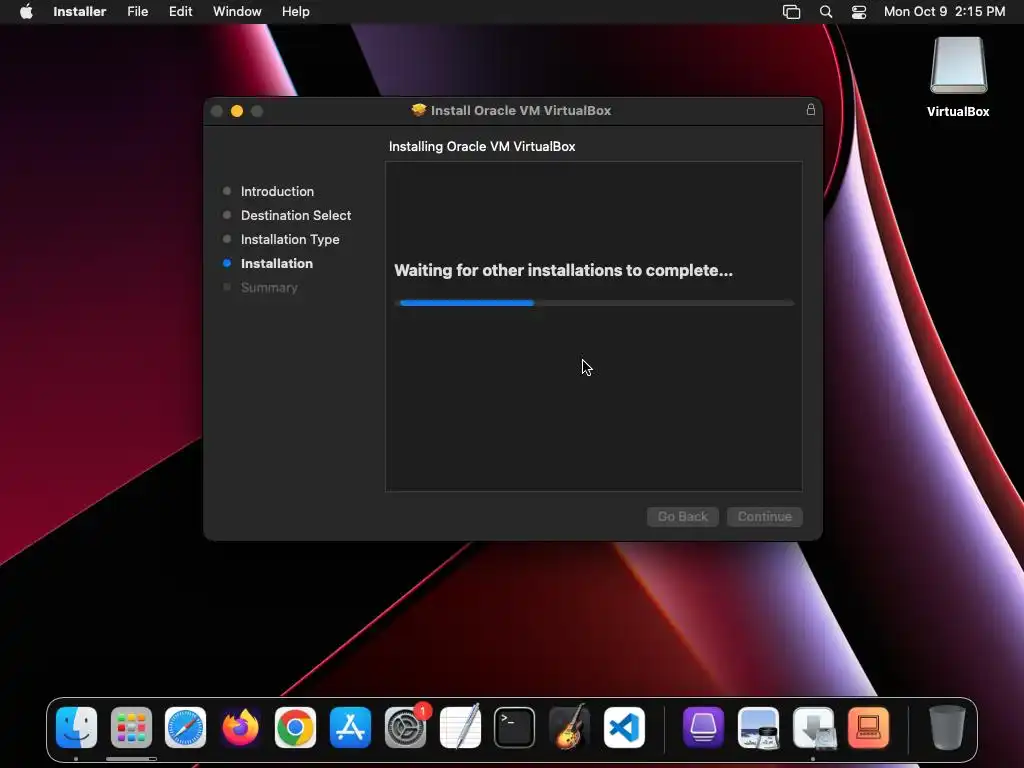Open Control Center from menu bar
The height and width of the screenshot is (768, 1024).
point(859,12)
